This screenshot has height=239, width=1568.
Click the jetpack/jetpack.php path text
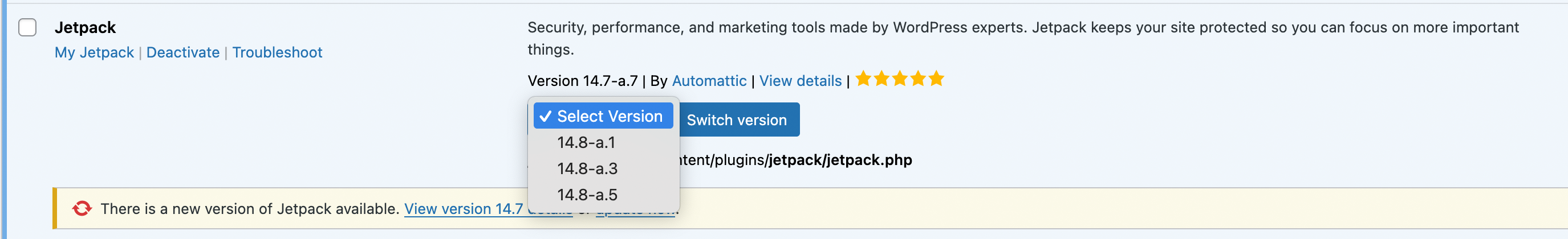click(x=839, y=160)
